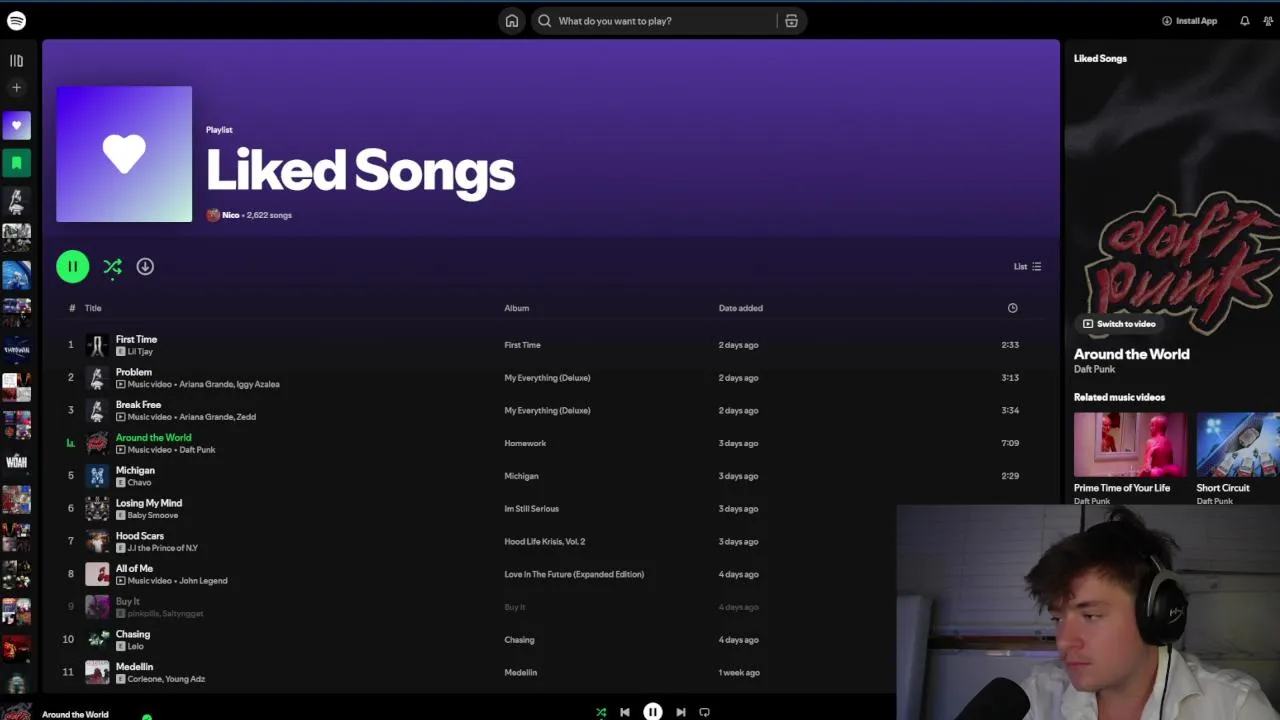Screen dimensions: 1280x720
Task: Sort by duration clock icon
Action: (1012, 308)
